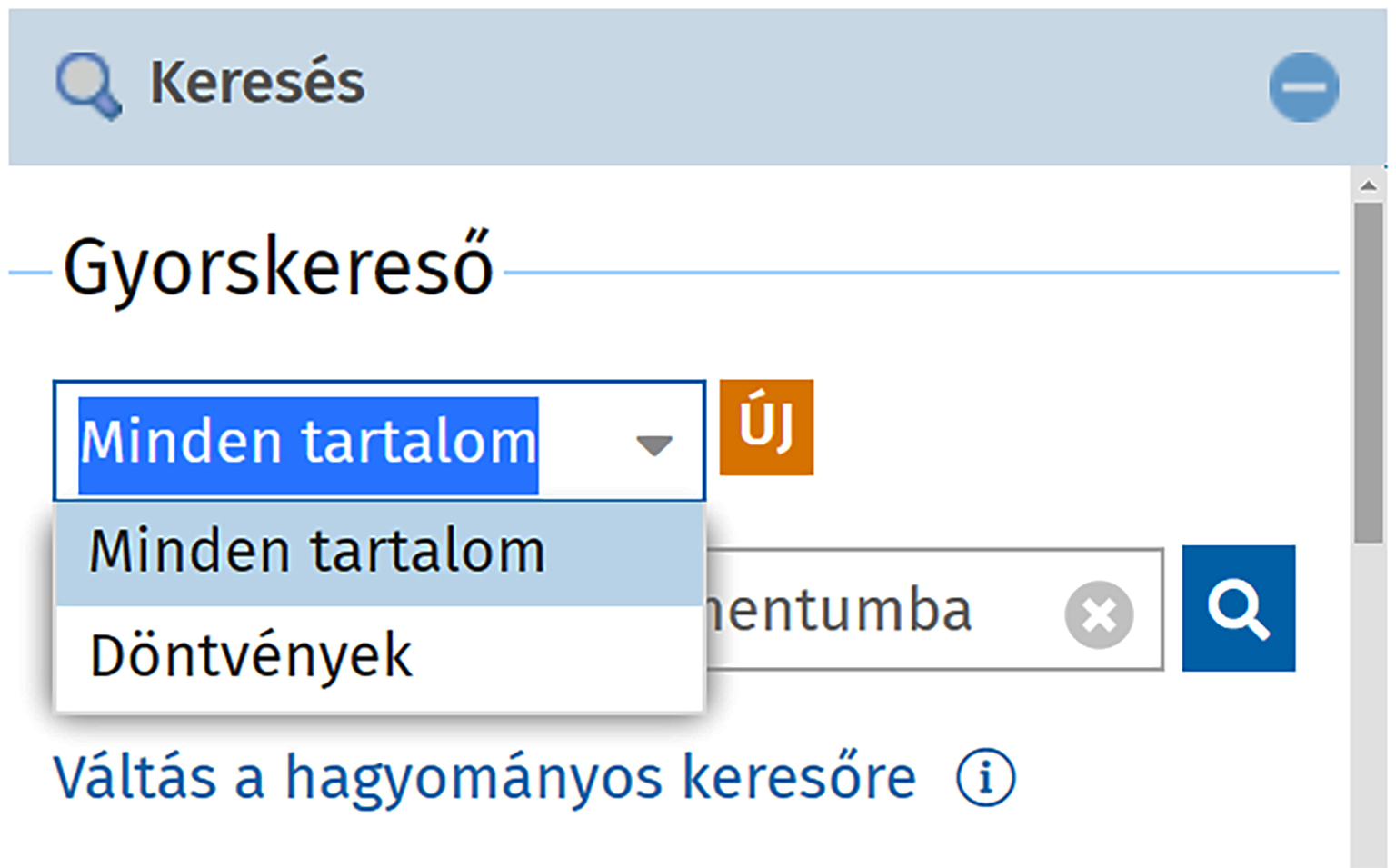Clear the search field using X icon
The width and height of the screenshot is (1396, 868).
1099,615
